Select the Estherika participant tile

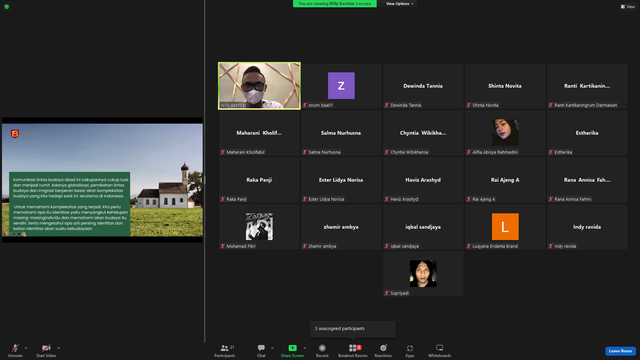pyautogui.click(x=587, y=133)
